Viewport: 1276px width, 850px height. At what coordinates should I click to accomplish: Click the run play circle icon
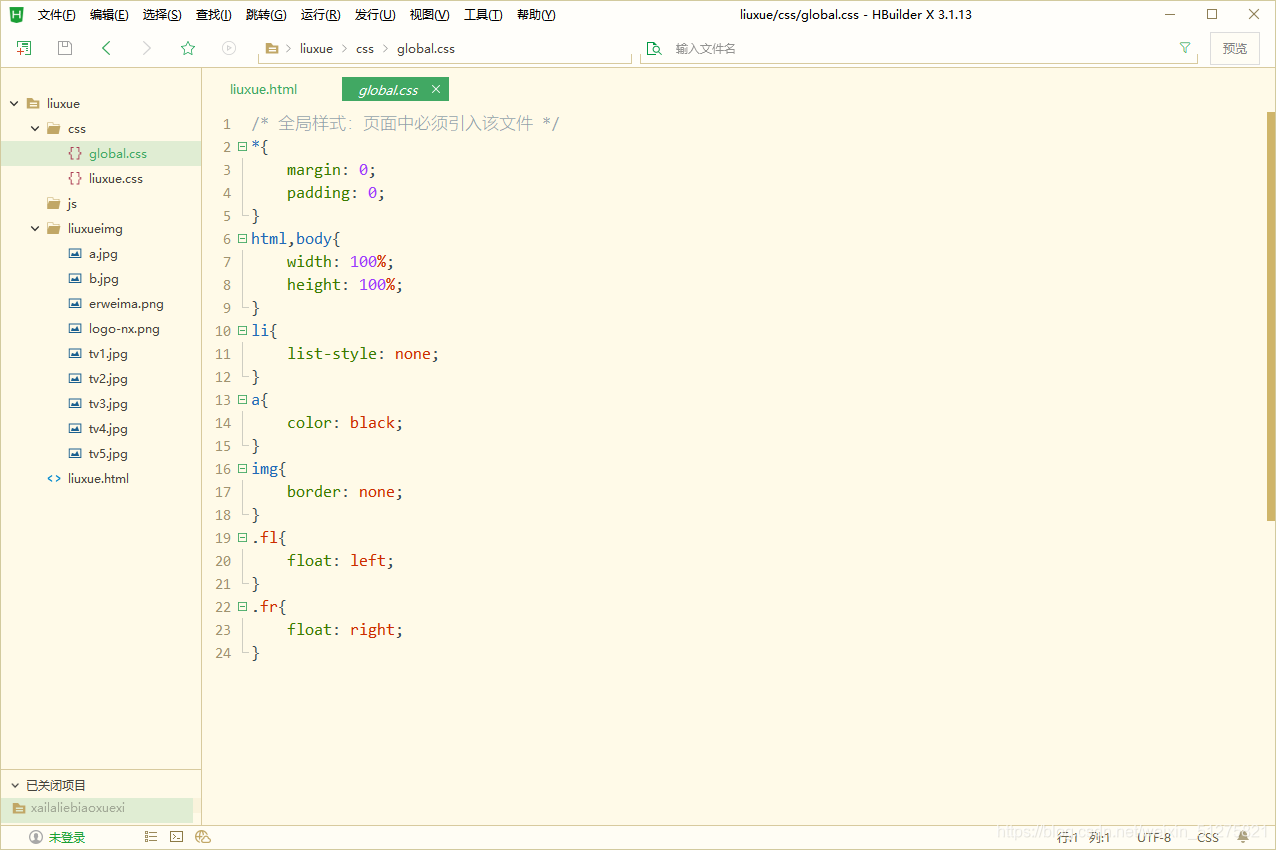(x=229, y=48)
